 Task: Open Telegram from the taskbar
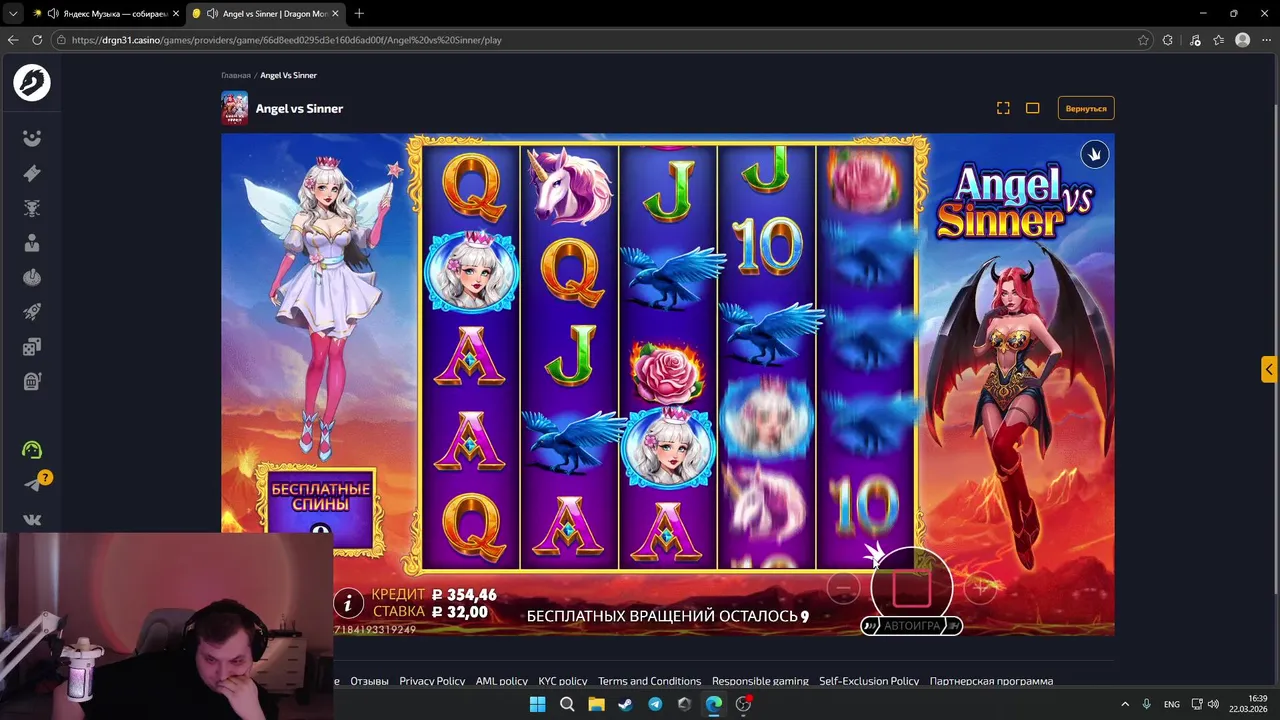655,704
